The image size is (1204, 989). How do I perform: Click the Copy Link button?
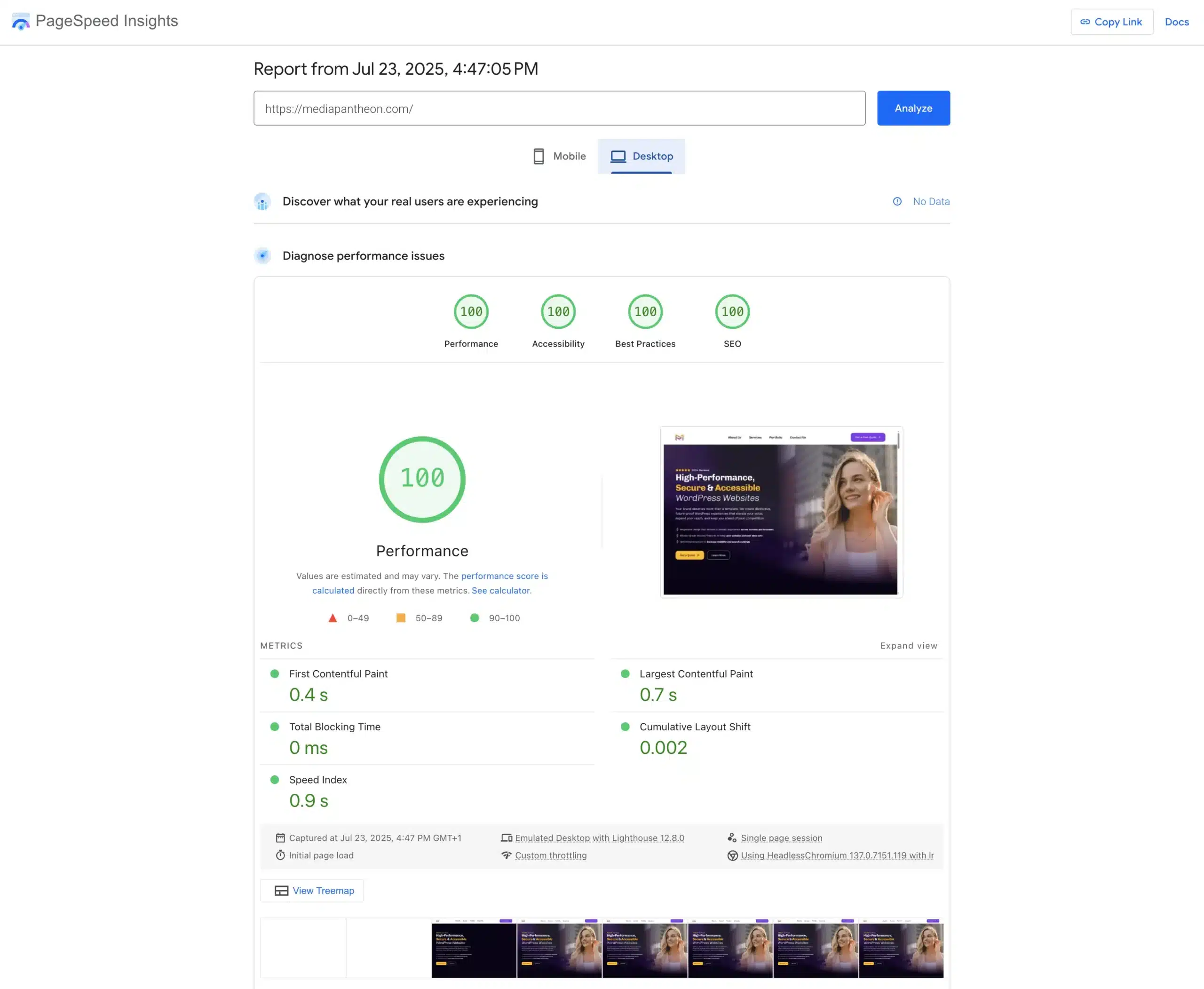coord(1112,22)
